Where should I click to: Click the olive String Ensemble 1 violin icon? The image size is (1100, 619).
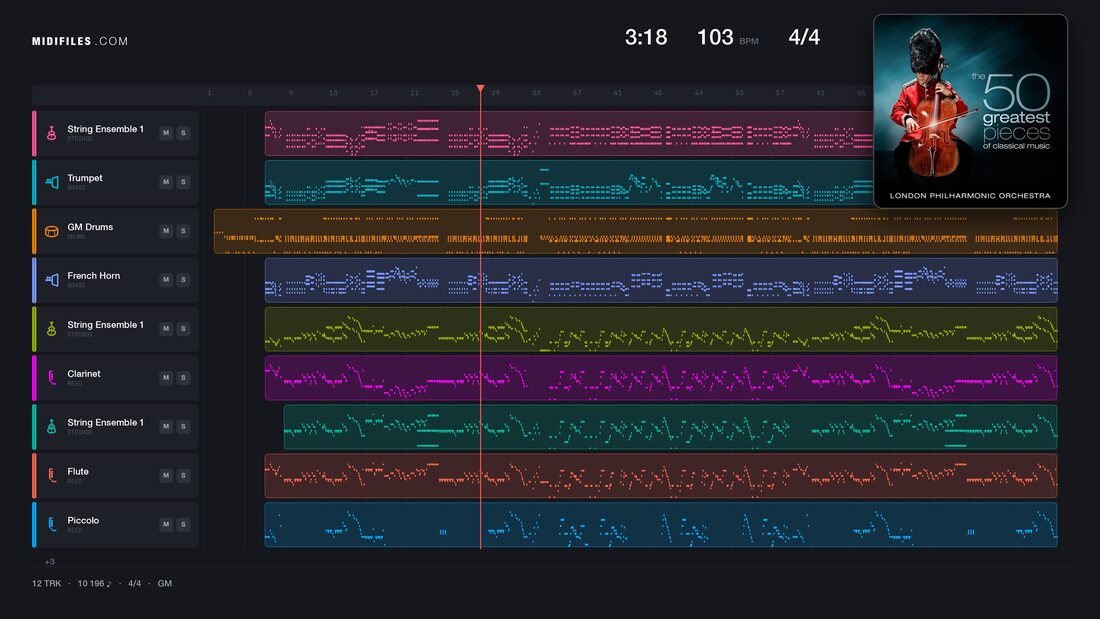point(51,328)
